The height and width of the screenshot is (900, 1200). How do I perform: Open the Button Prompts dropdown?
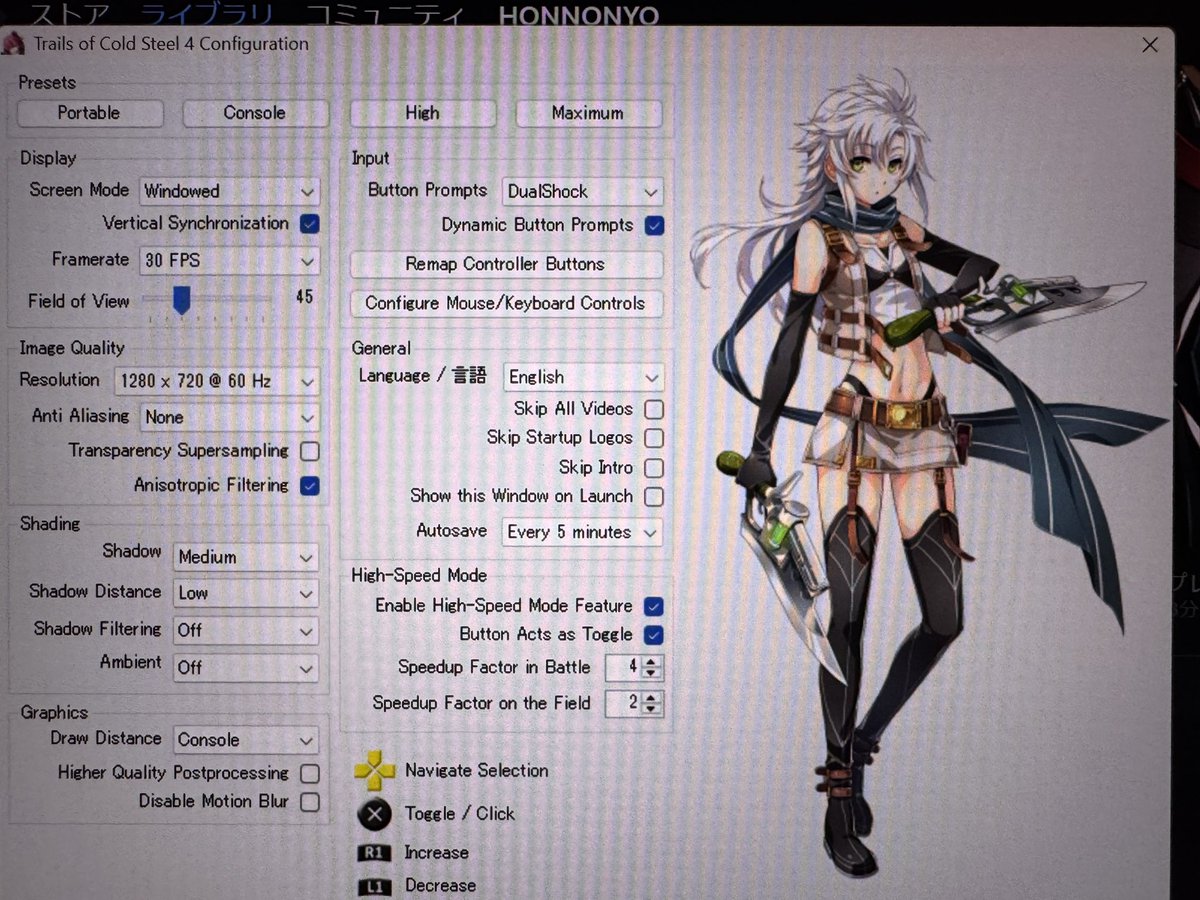pos(582,191)
